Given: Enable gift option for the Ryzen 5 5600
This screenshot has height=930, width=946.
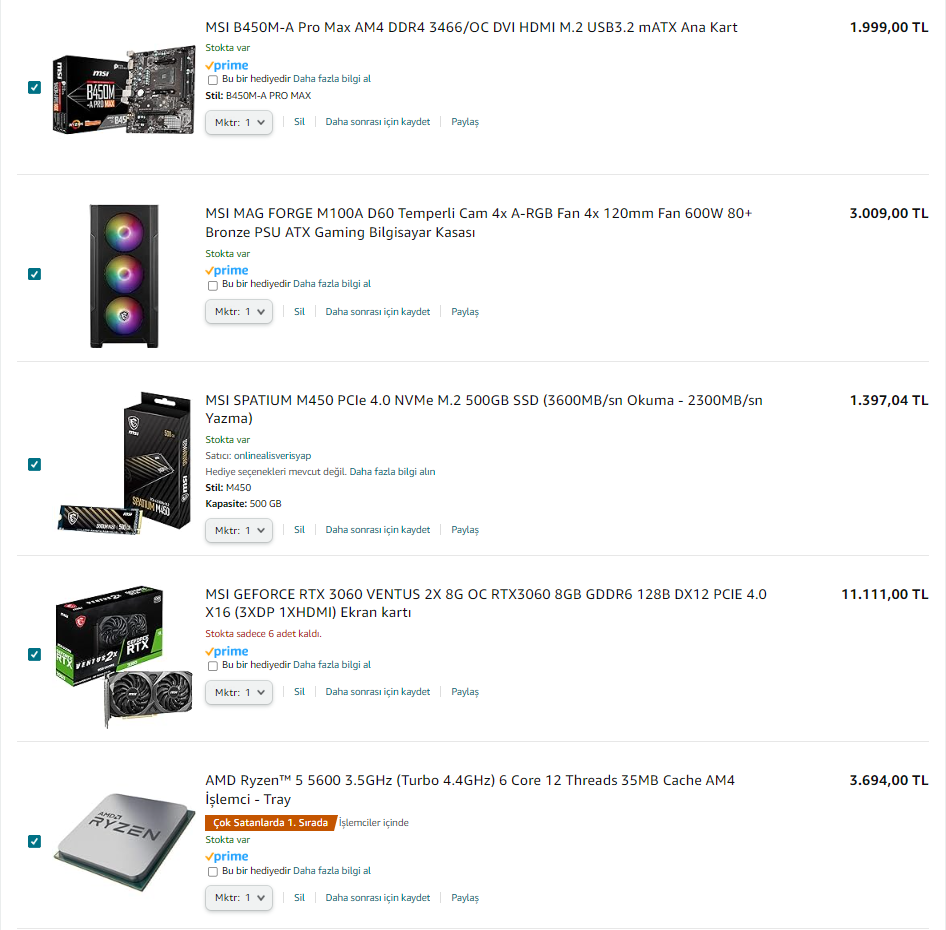Looking at the screenshot, I should point(212,871).
